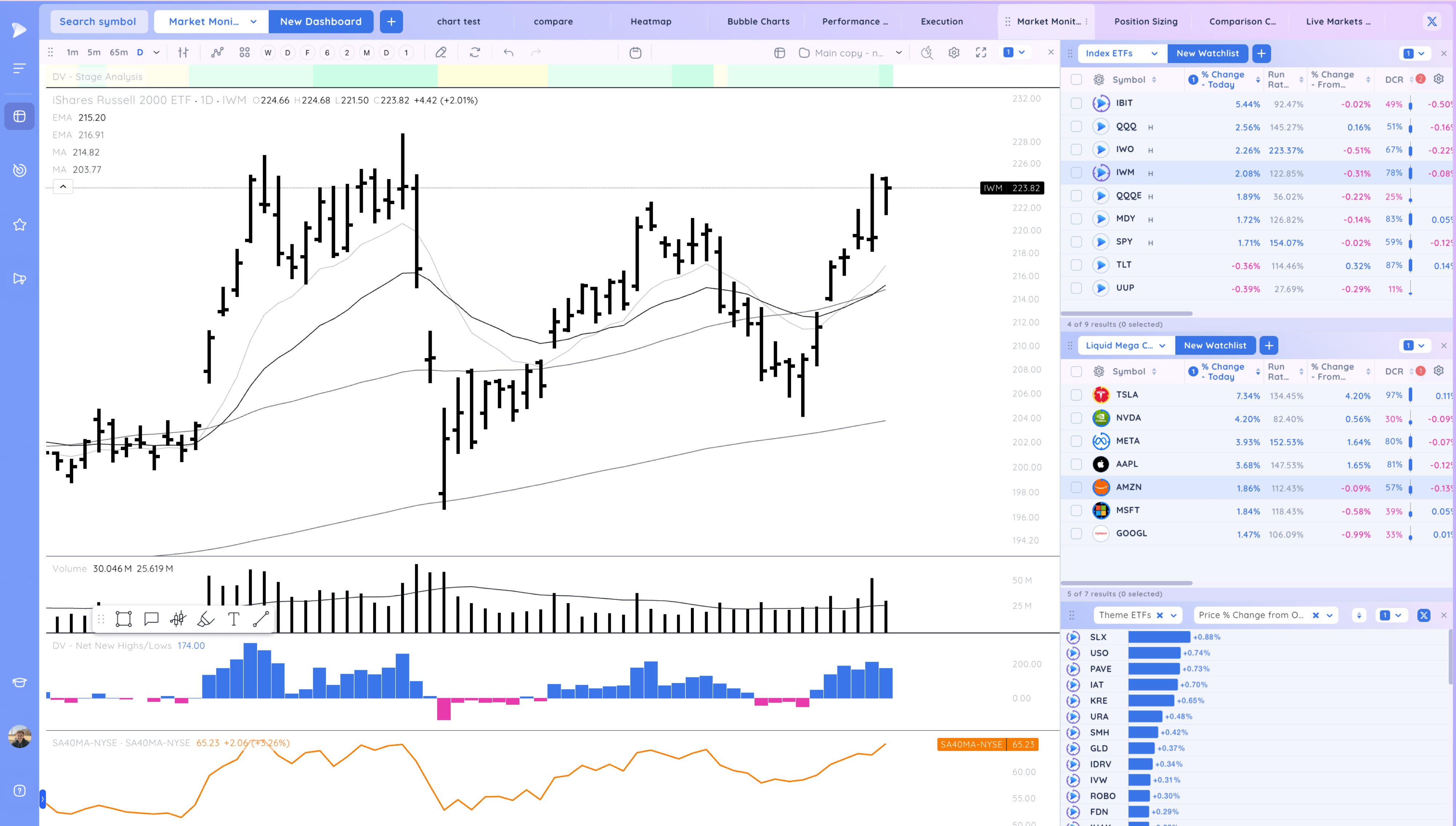
Task: Click the undo arrow in chart toolbar
Action: (509, 53)
